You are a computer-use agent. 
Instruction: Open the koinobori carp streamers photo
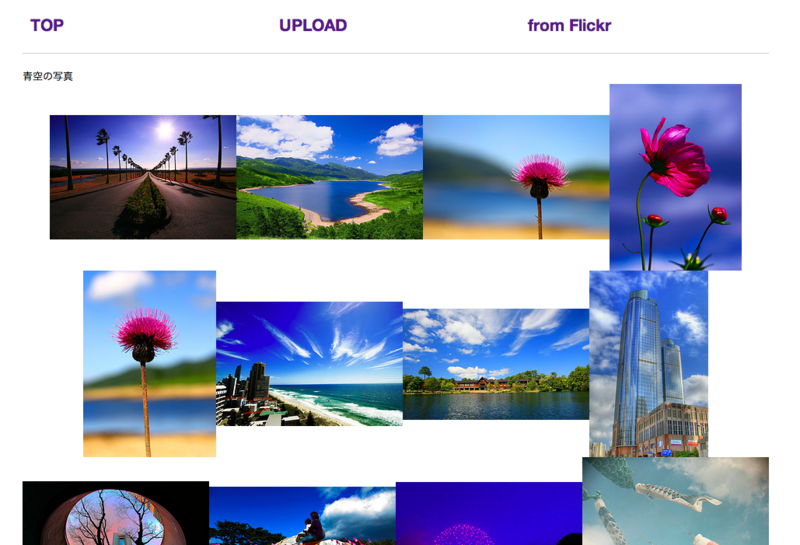pos(676,501)
